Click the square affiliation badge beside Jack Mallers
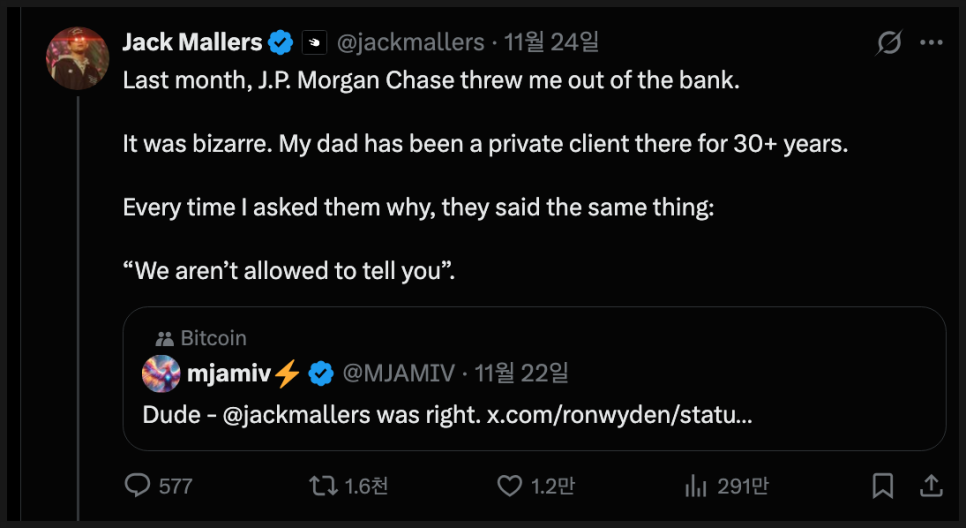The image size is (966, 528). point(314,43)
